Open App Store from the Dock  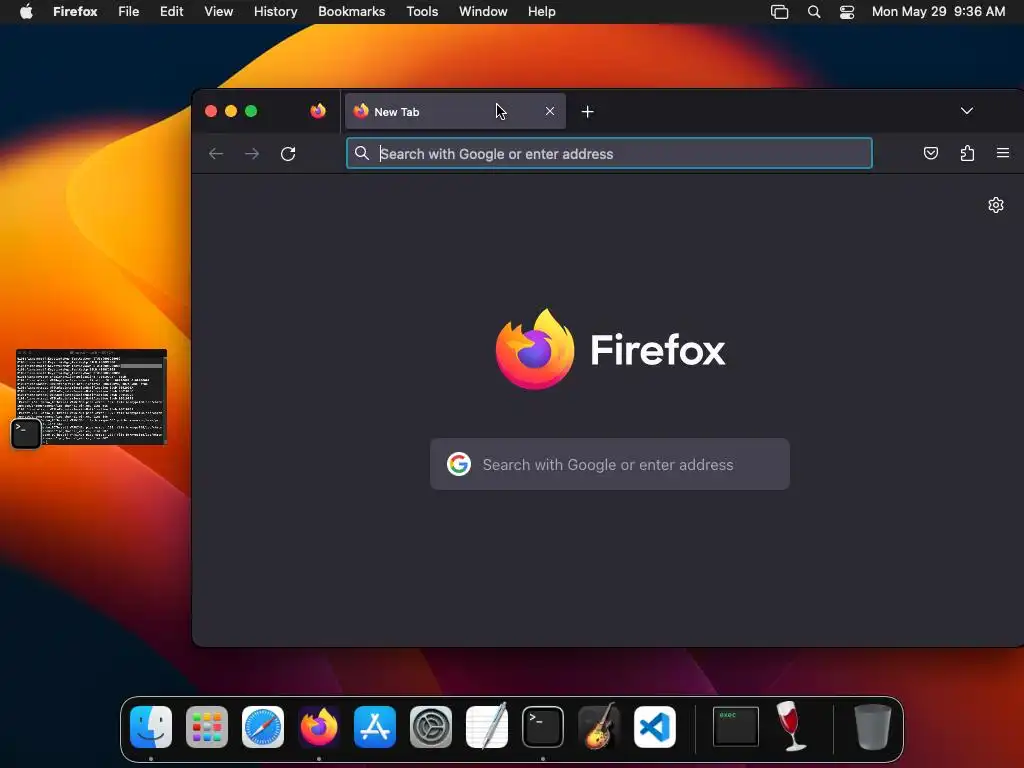375,727
